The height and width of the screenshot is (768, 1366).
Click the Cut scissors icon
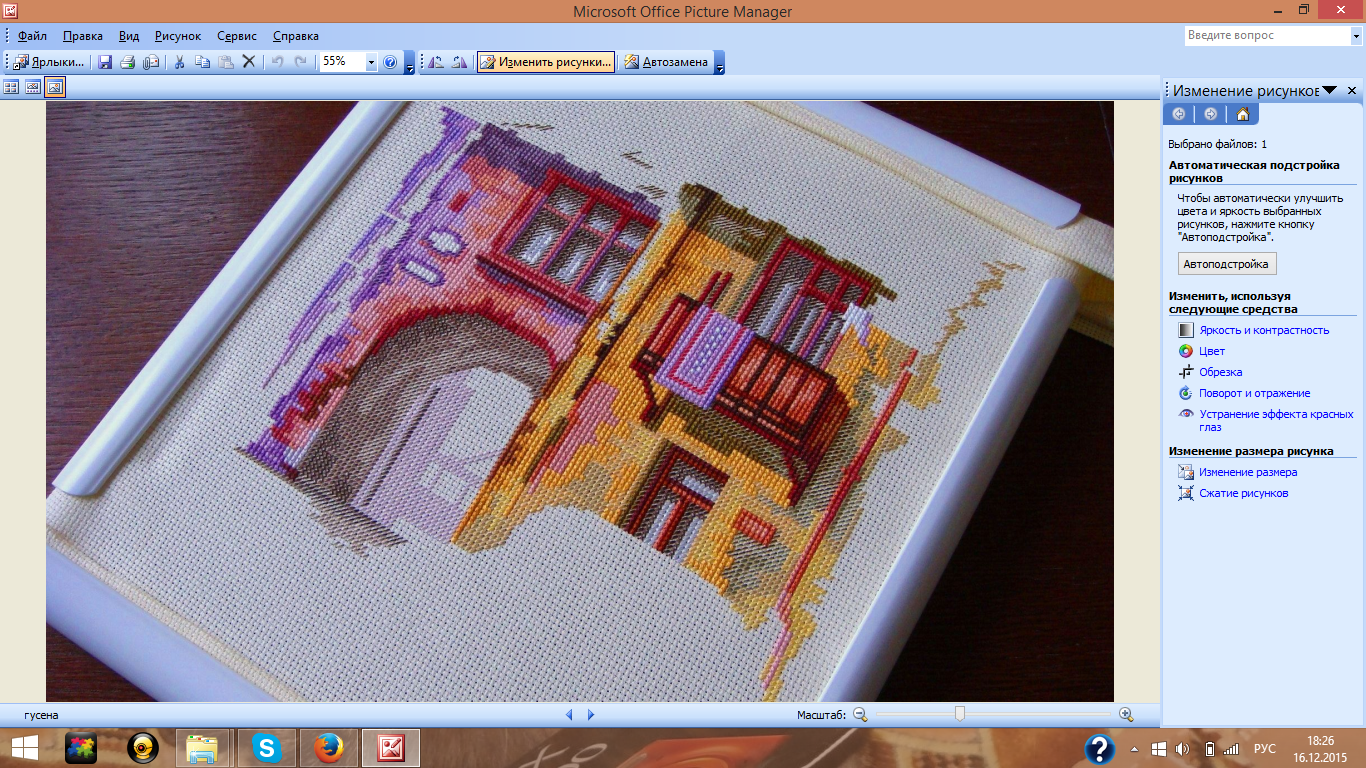(180, 62)
